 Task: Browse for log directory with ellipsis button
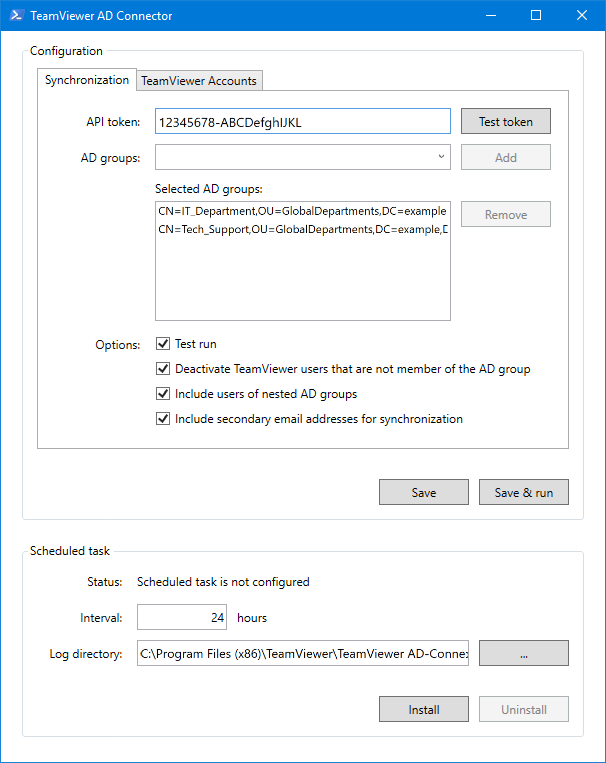524,653
